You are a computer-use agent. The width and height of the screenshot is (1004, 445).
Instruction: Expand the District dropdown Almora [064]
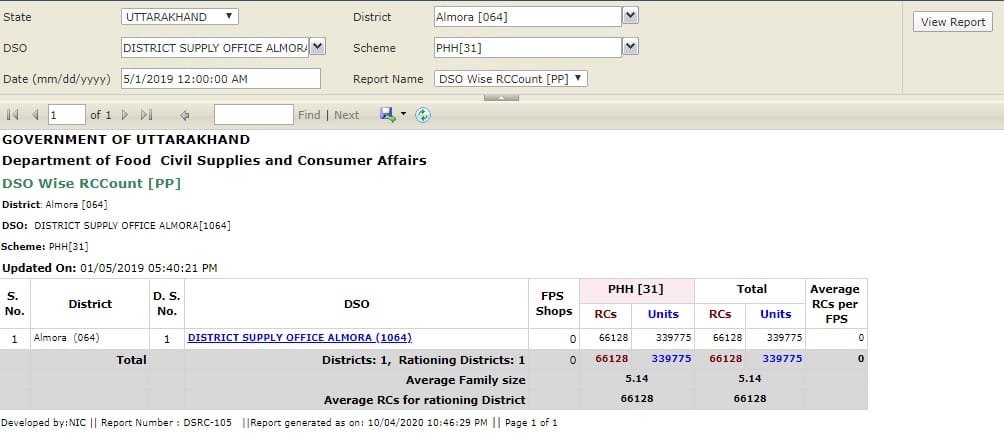click(630, 16)
